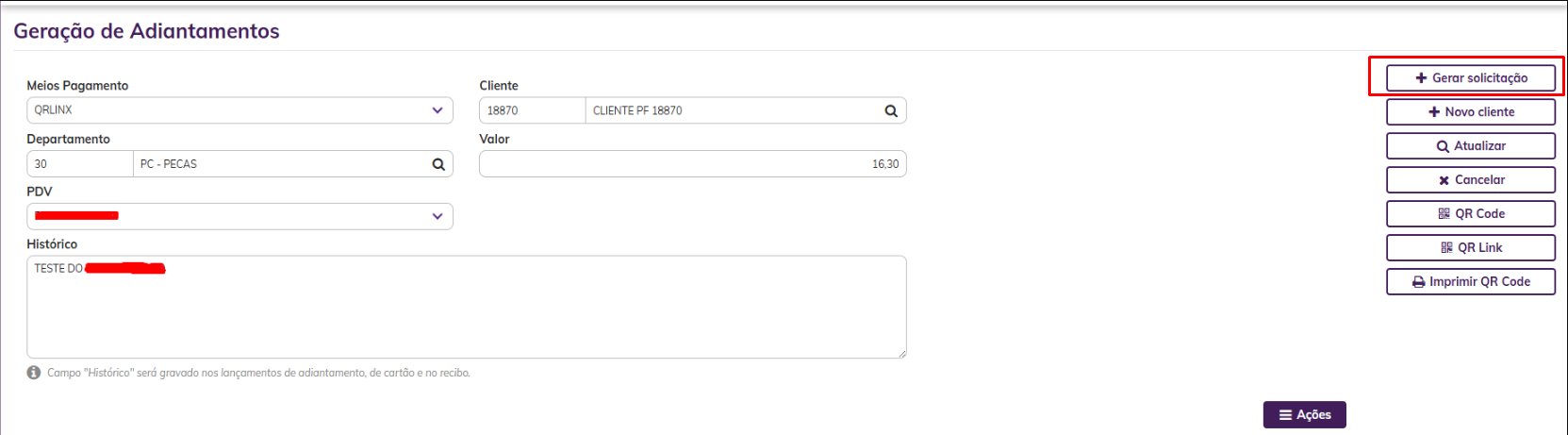Screen dimensions: 1568x435
Task: Click the Cliente search magnifier icon
Action: click(x=891, y=111)
